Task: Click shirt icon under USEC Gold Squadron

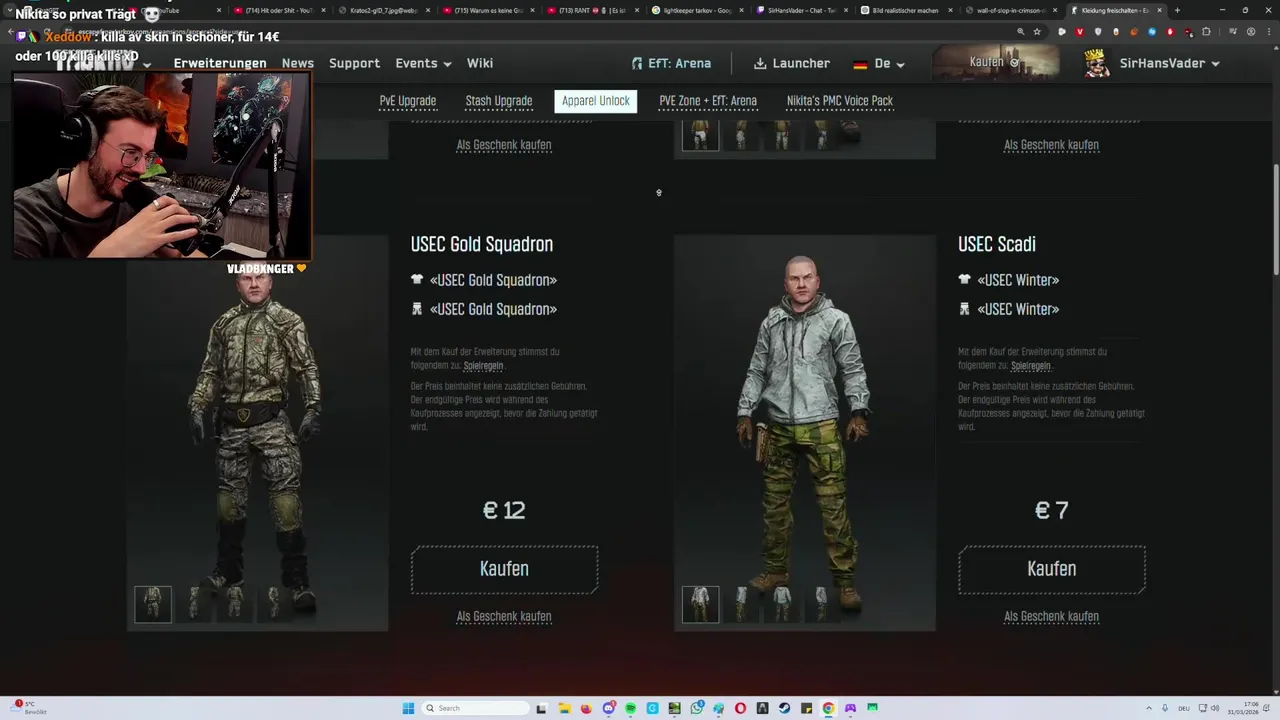Action: coord(417,280)
